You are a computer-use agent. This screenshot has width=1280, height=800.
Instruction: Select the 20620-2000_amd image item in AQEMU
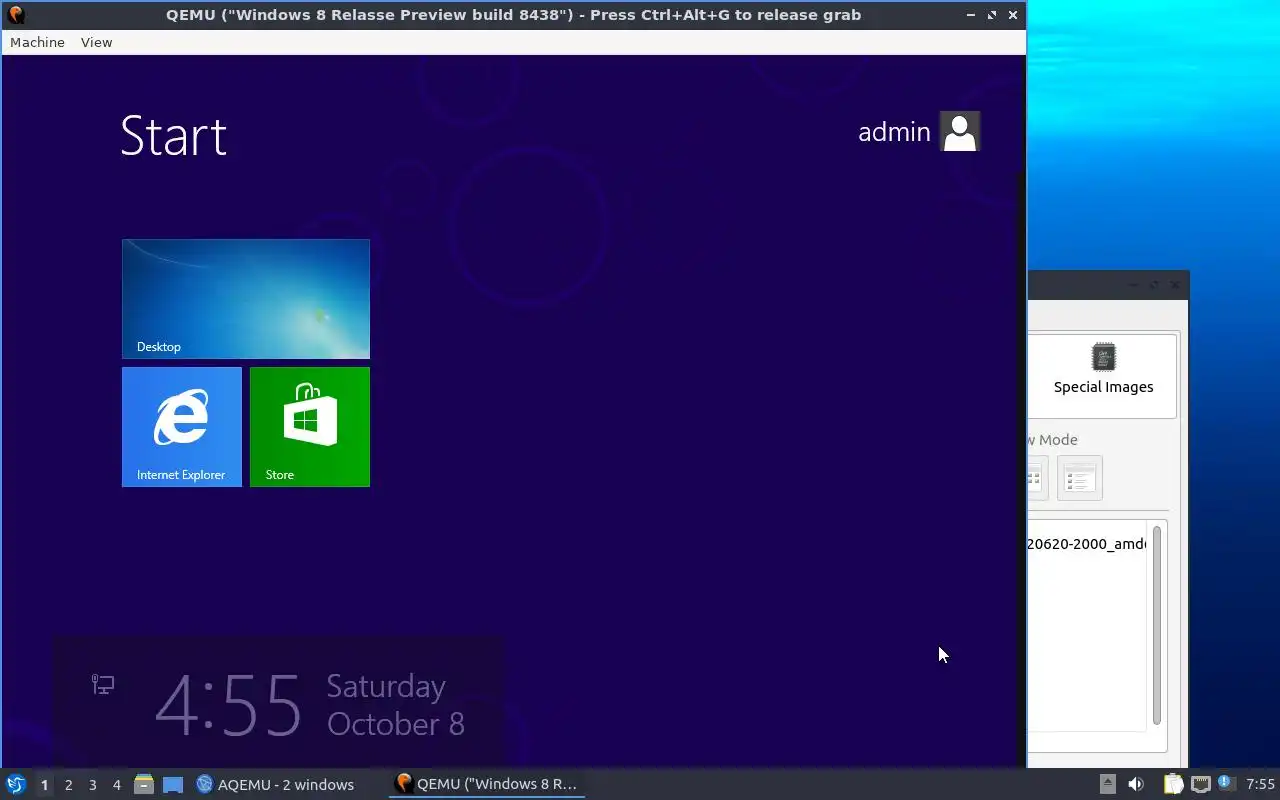coord(1086,544)
